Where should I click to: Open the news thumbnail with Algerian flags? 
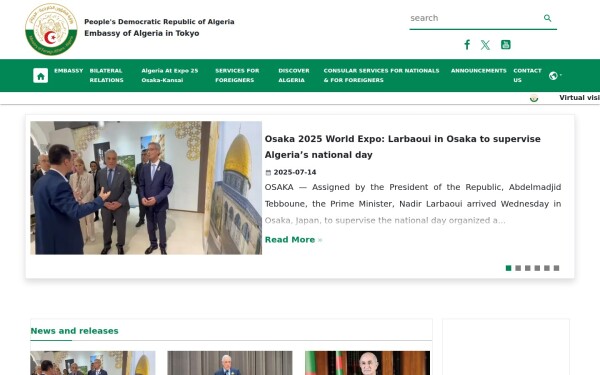click(x=367, y=363)
